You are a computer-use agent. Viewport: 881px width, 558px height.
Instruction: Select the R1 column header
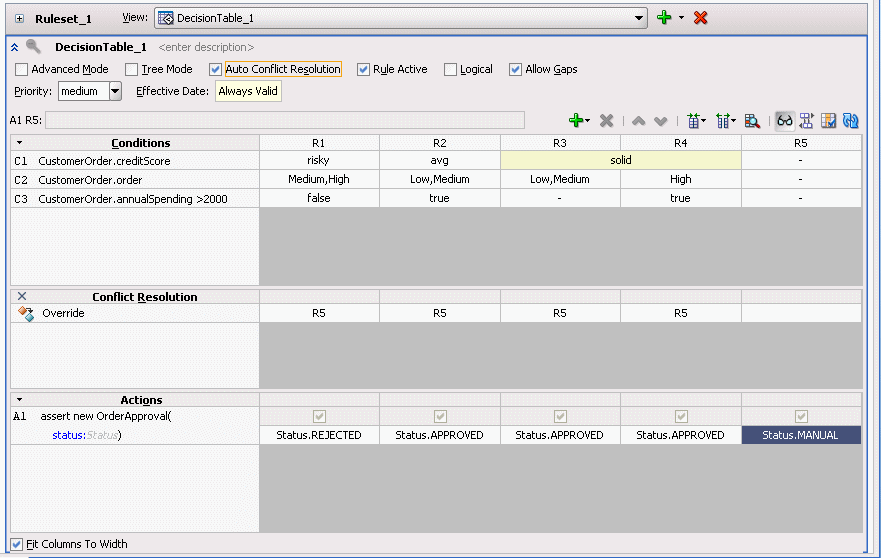[x=319, y=143]
